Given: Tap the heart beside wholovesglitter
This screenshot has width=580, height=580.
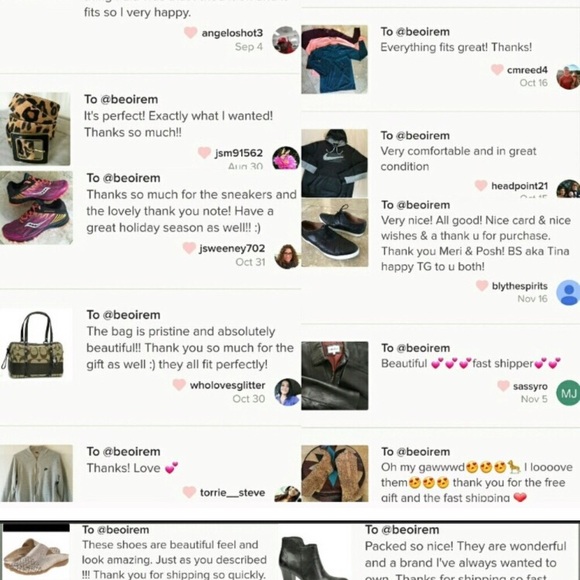Looking at the screenshot, I should [x=179, y=385].
